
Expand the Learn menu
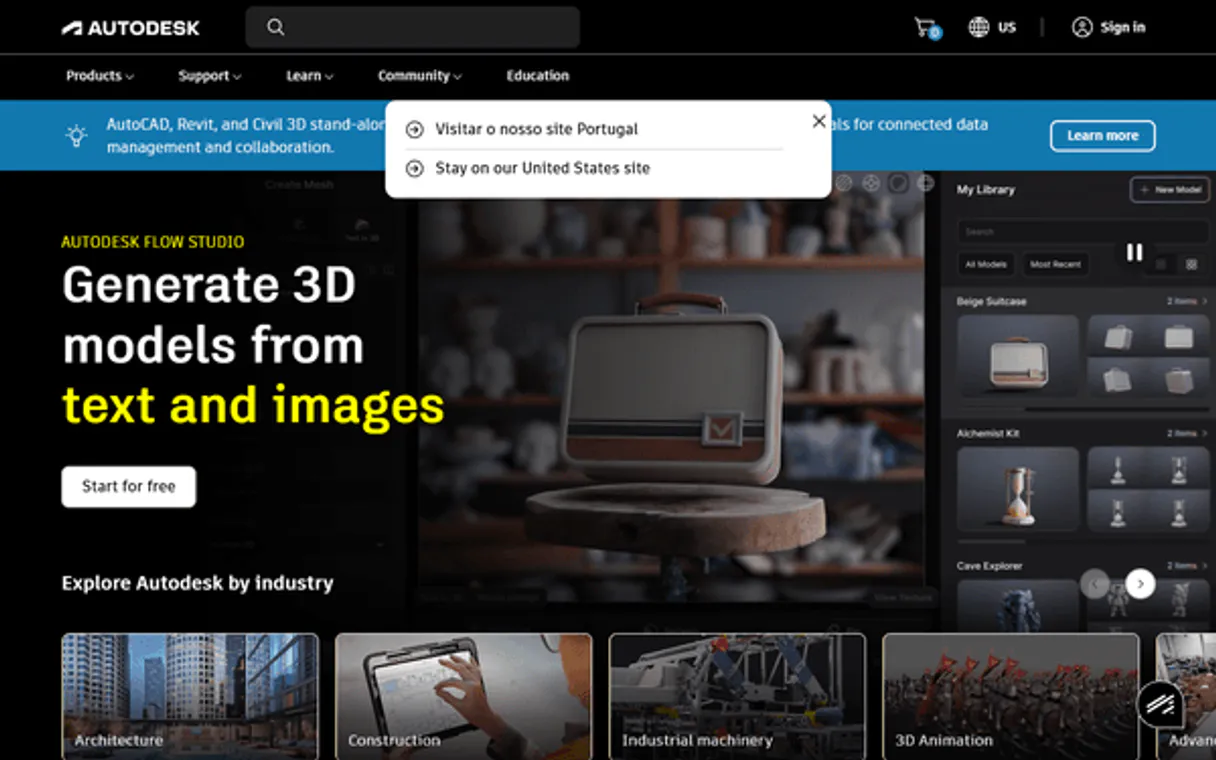310,76
